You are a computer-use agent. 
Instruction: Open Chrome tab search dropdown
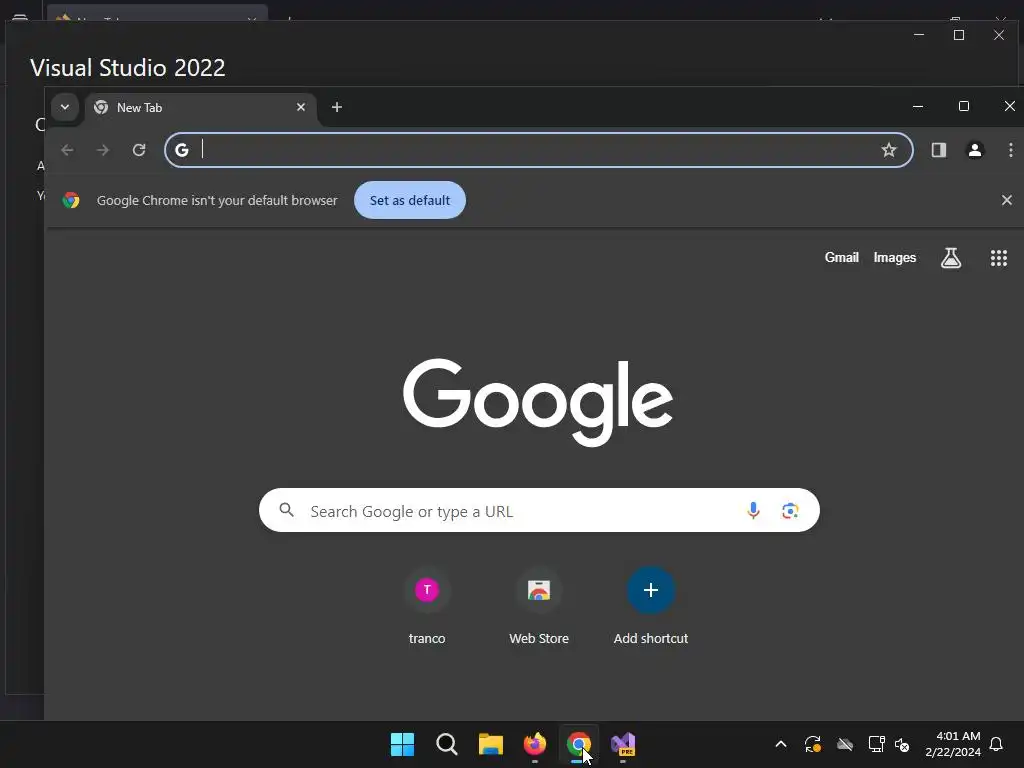point(65,107)
